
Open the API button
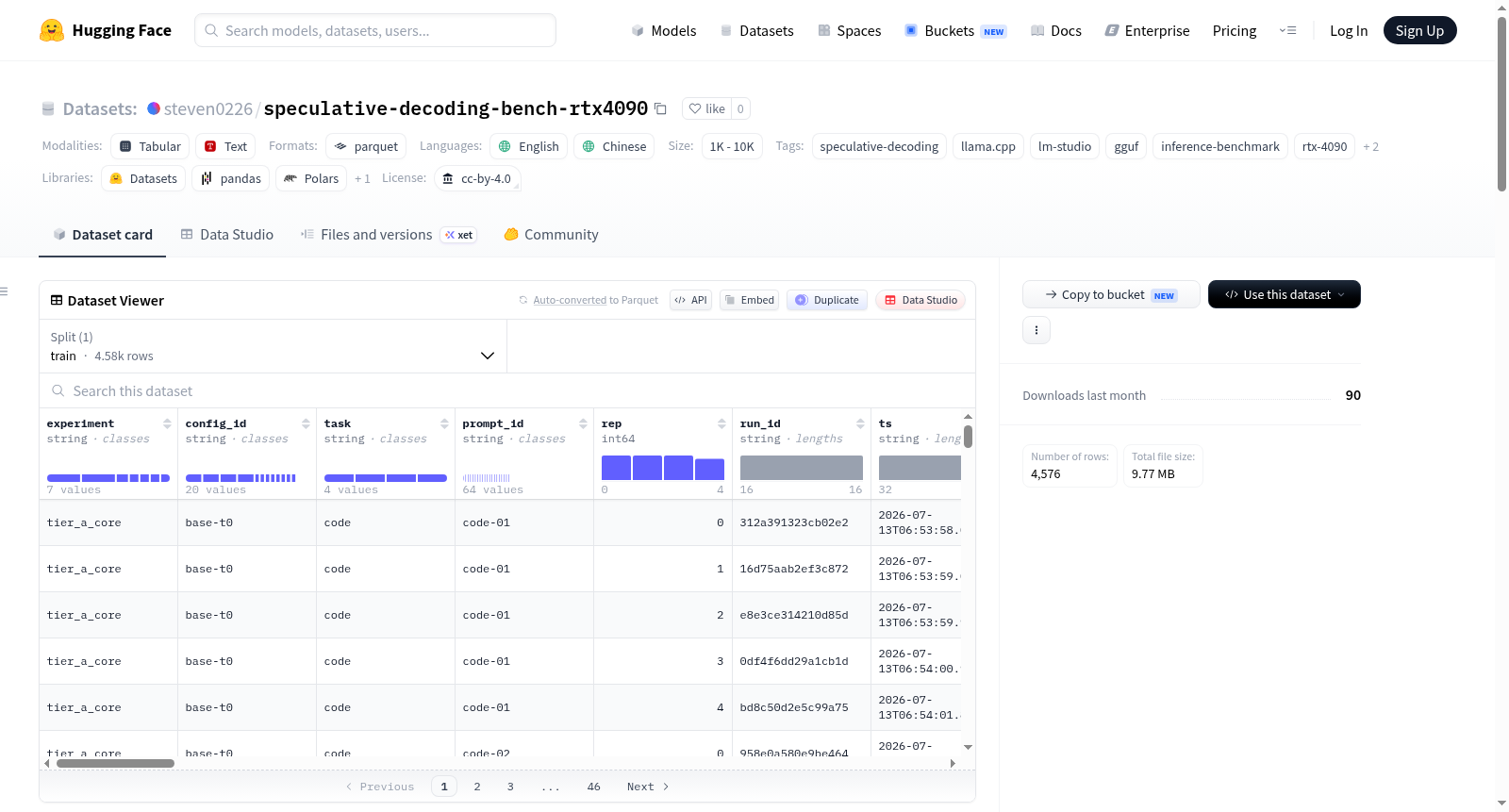pos(690,300)
